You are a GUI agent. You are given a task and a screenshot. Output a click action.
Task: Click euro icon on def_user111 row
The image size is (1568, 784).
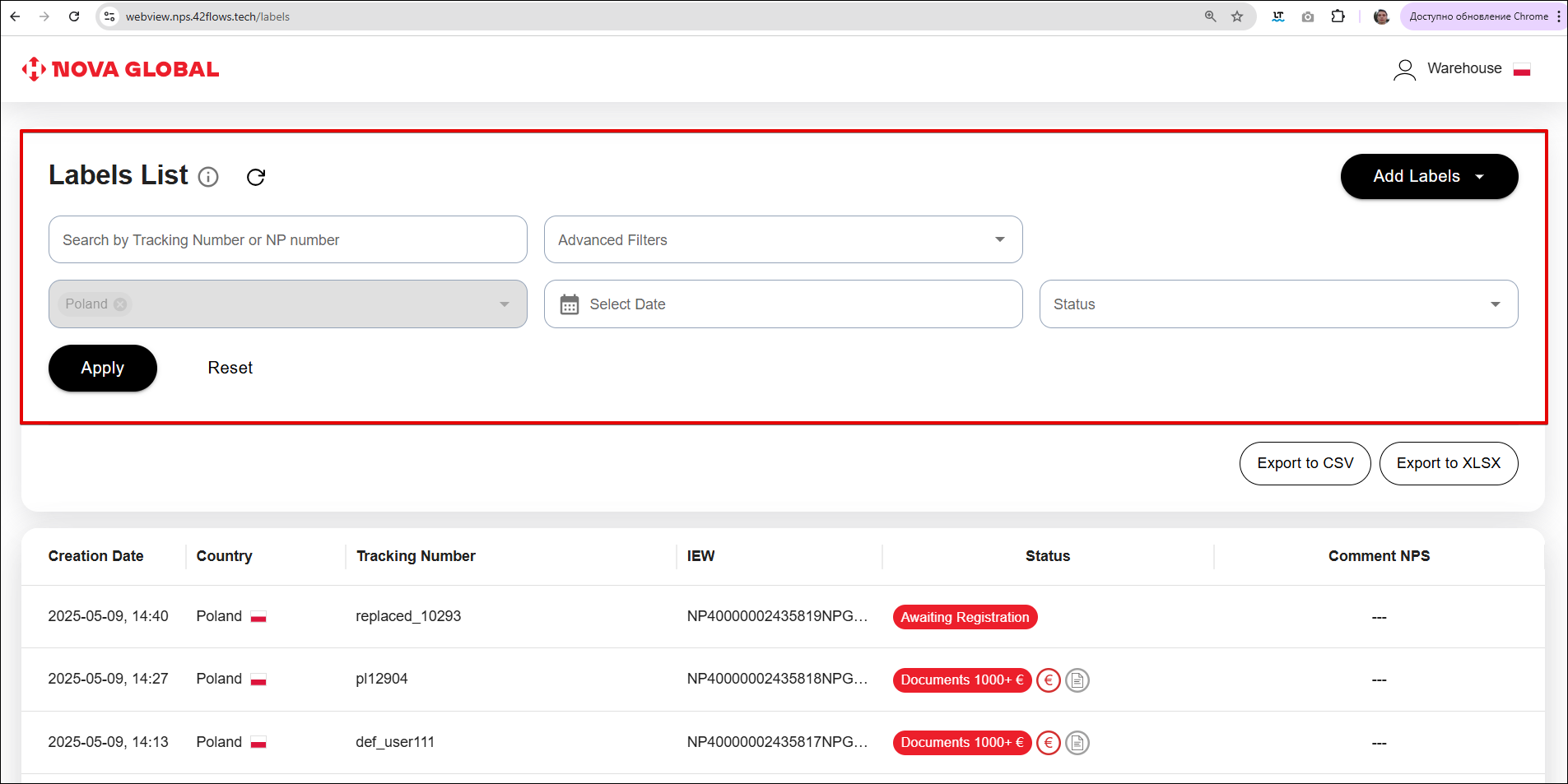click(x=1048, y=743)
